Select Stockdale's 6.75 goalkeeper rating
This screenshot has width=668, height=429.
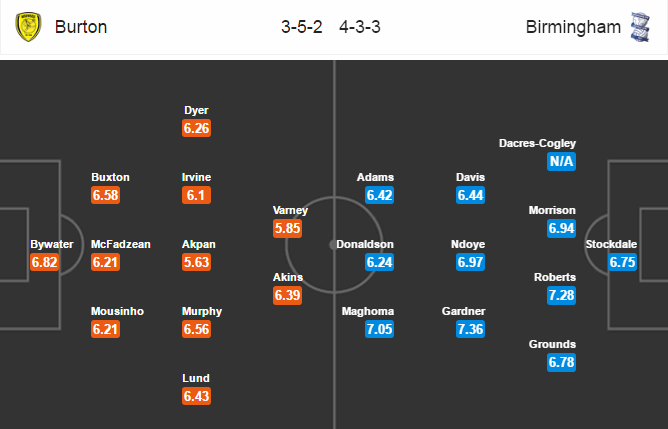point(622,262)
